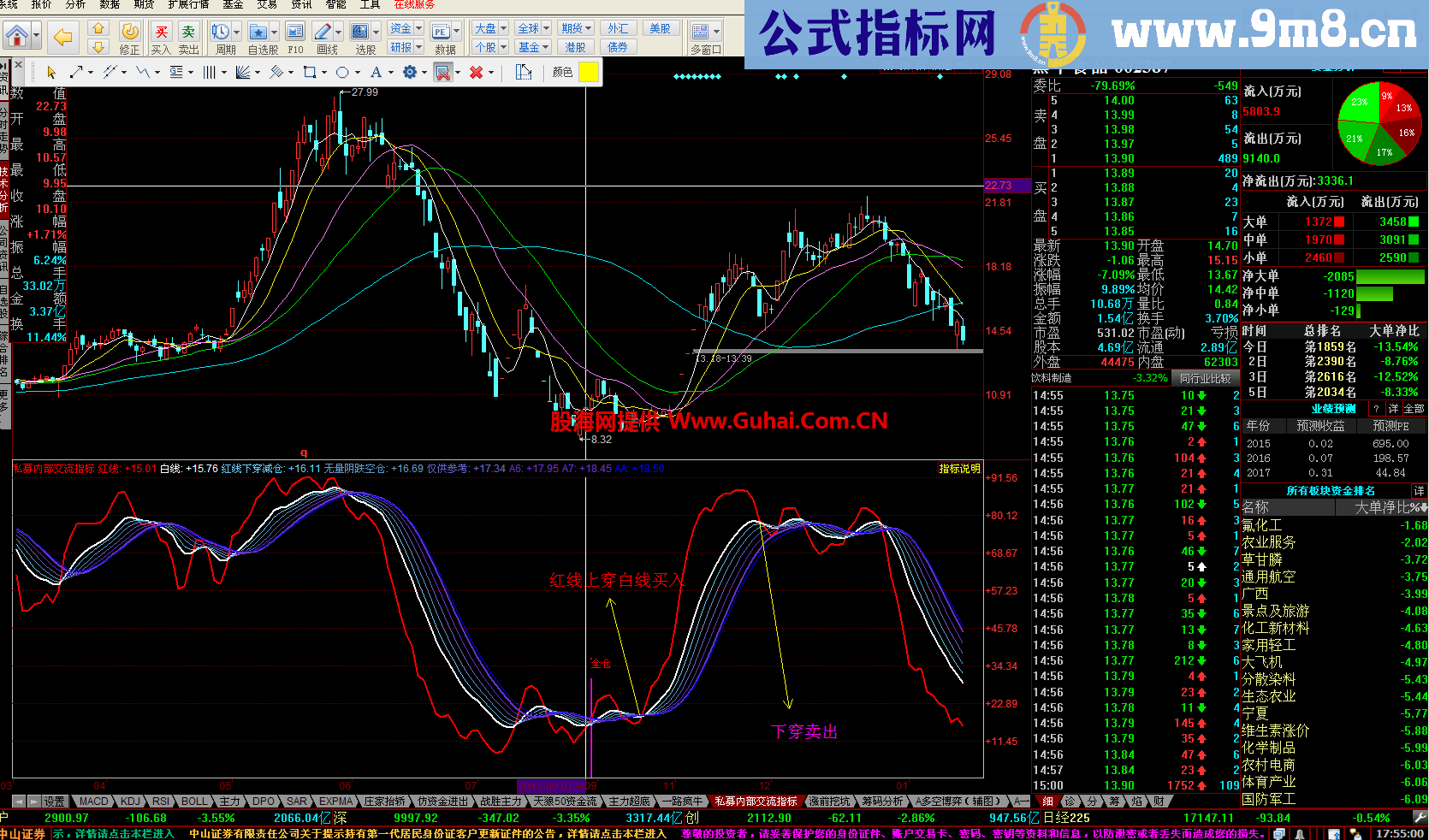Screen dimensions: 1429x840
Task: Open the 画线 drawing pencil icon
Action: [x=323, y=32]
